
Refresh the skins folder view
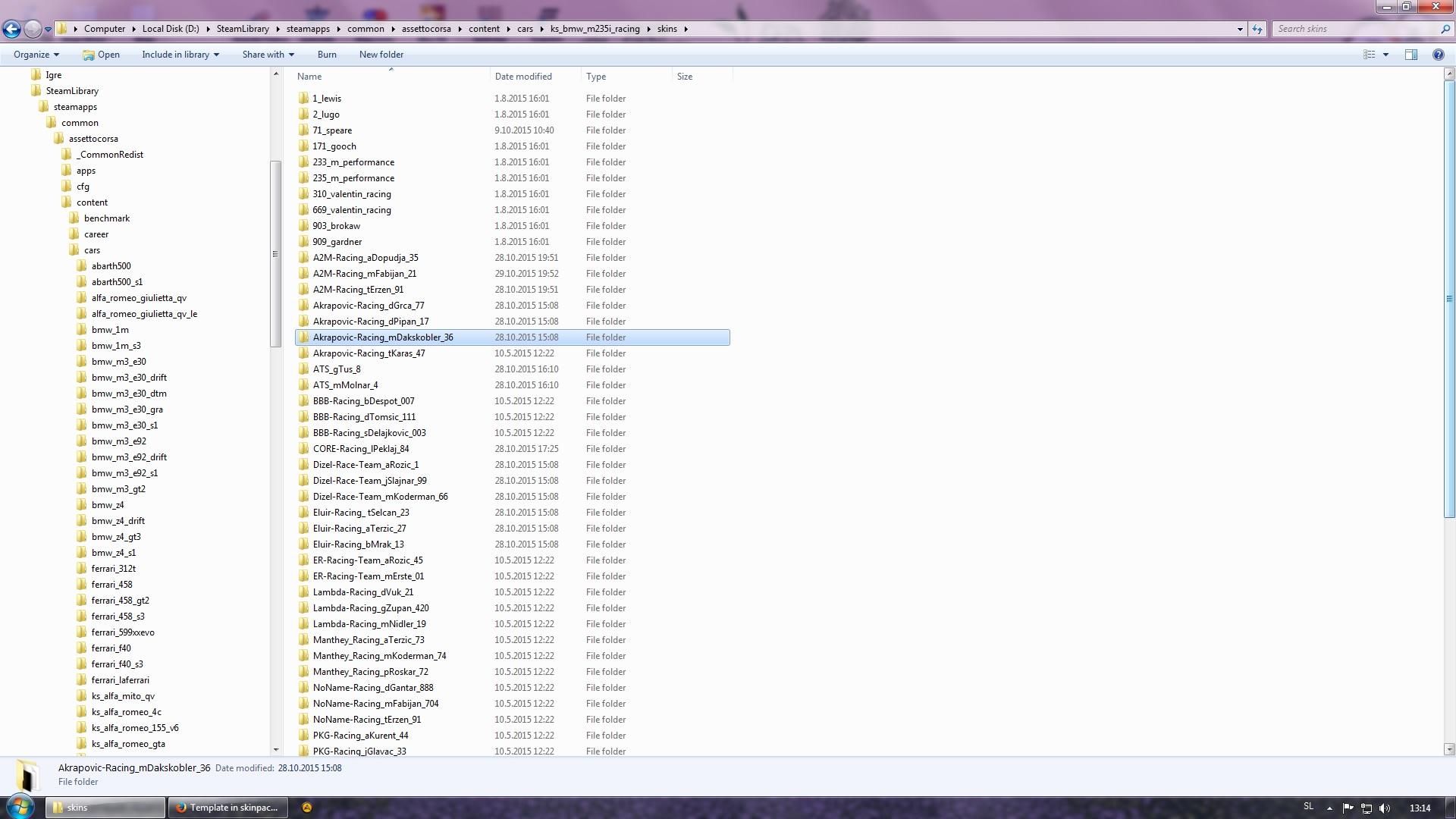pos(1257,29)
